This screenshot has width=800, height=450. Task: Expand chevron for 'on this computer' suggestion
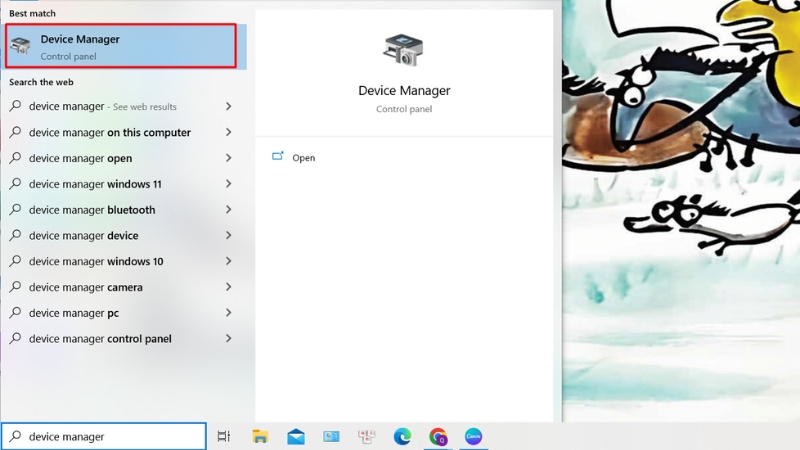(x=229, y=132)
